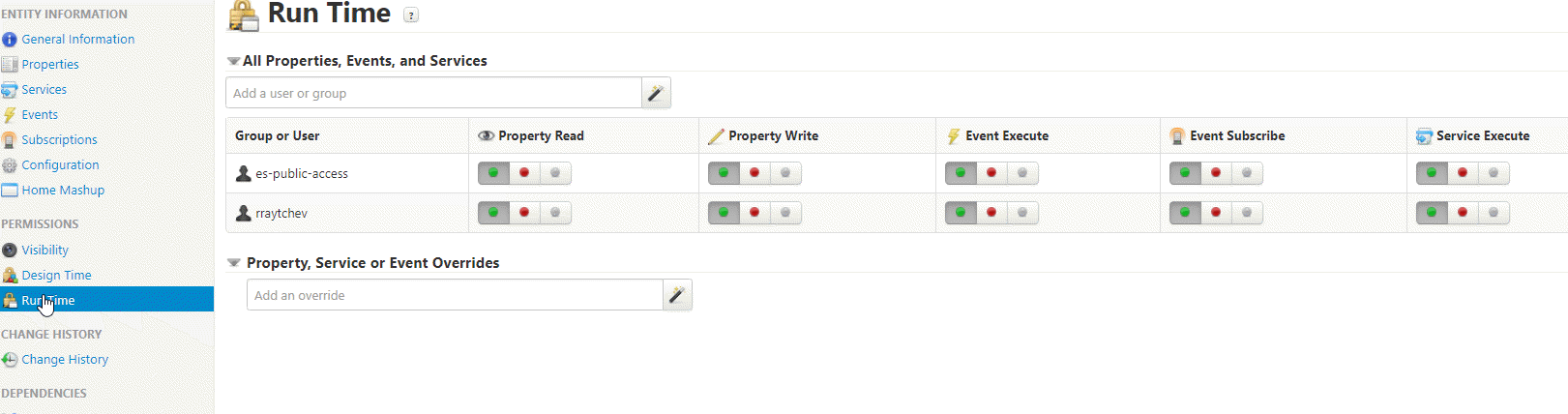Collapse All Properties, Events, and Services section
Viewport: 1568px width, 414px height.
click(233, 61)
